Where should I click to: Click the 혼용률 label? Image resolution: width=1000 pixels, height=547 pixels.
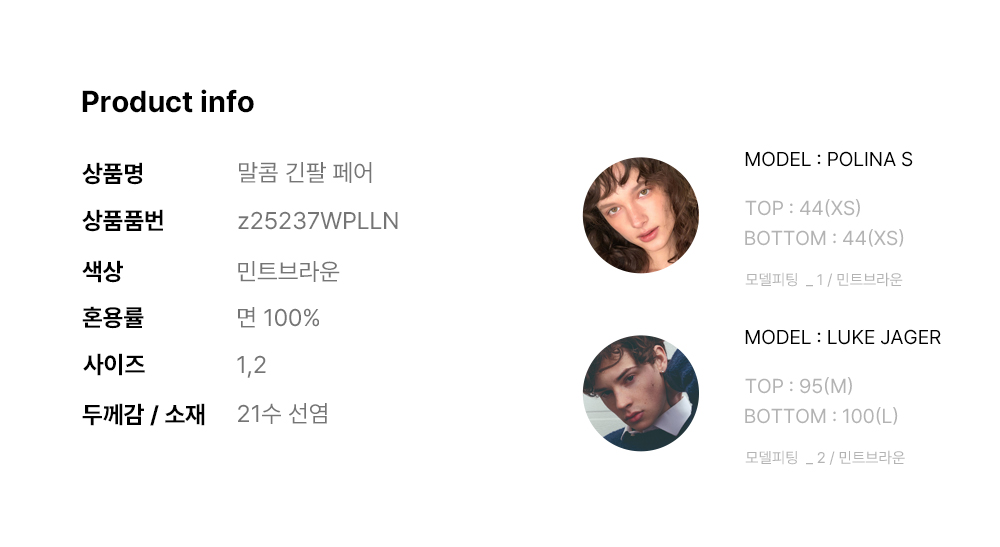[113, 318]
